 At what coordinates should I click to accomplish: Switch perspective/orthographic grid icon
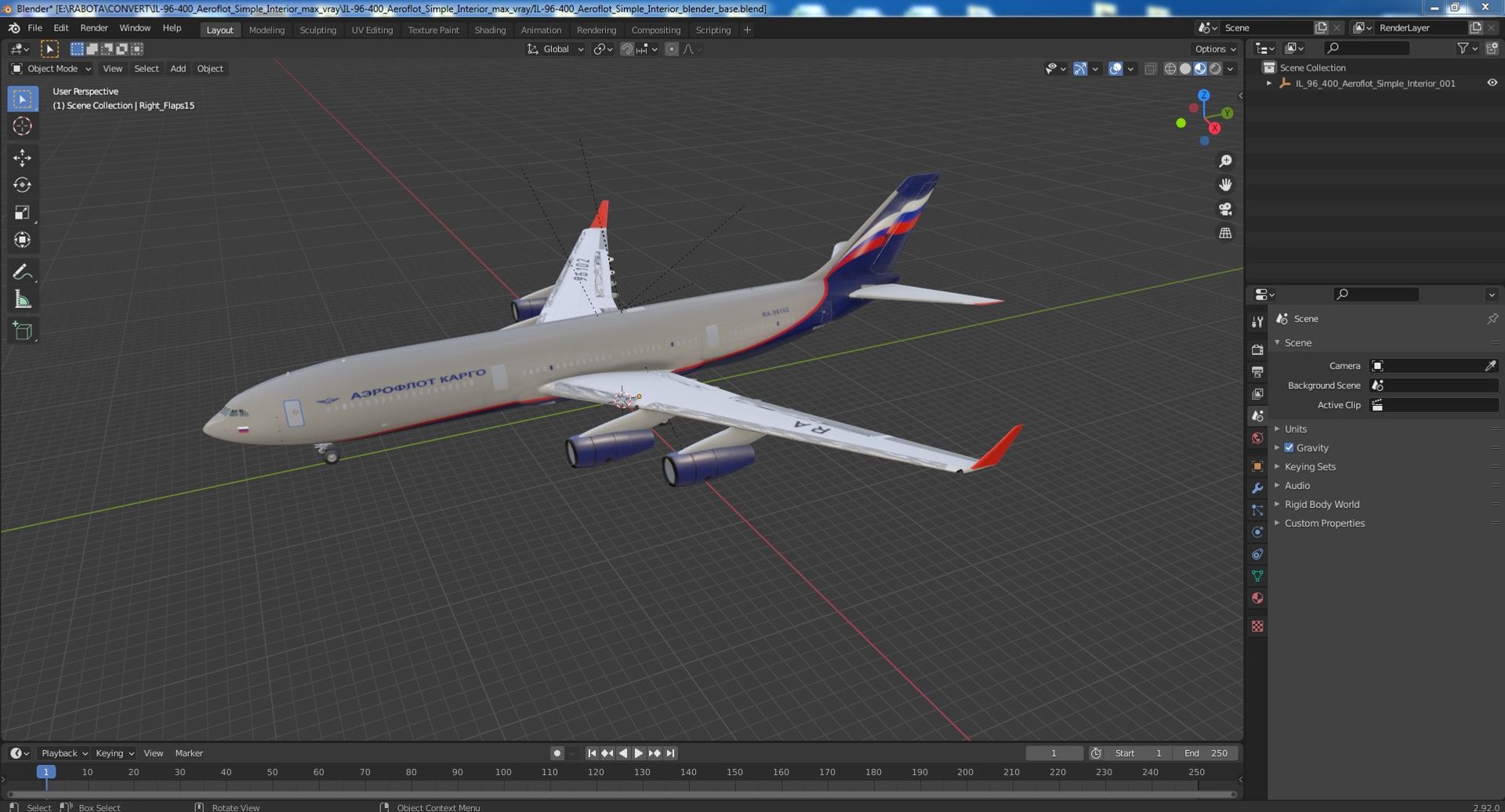[1225, 233]
